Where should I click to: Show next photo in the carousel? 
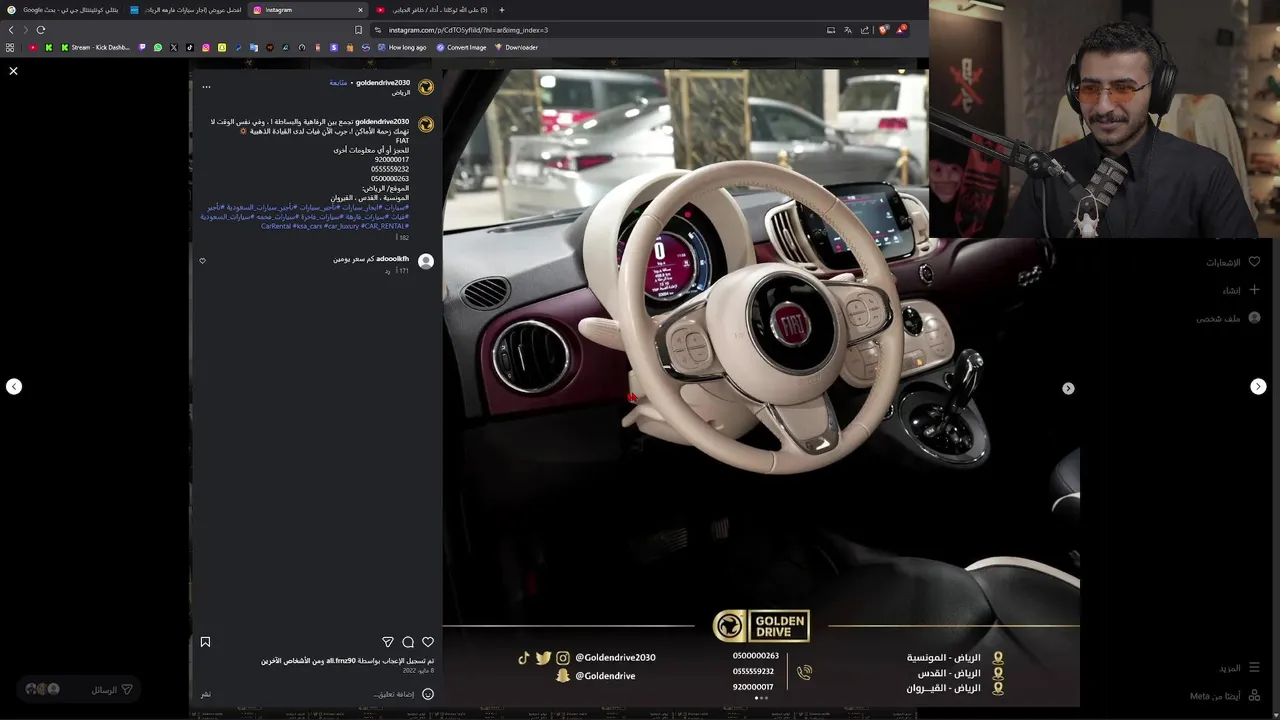point(1068,388)
